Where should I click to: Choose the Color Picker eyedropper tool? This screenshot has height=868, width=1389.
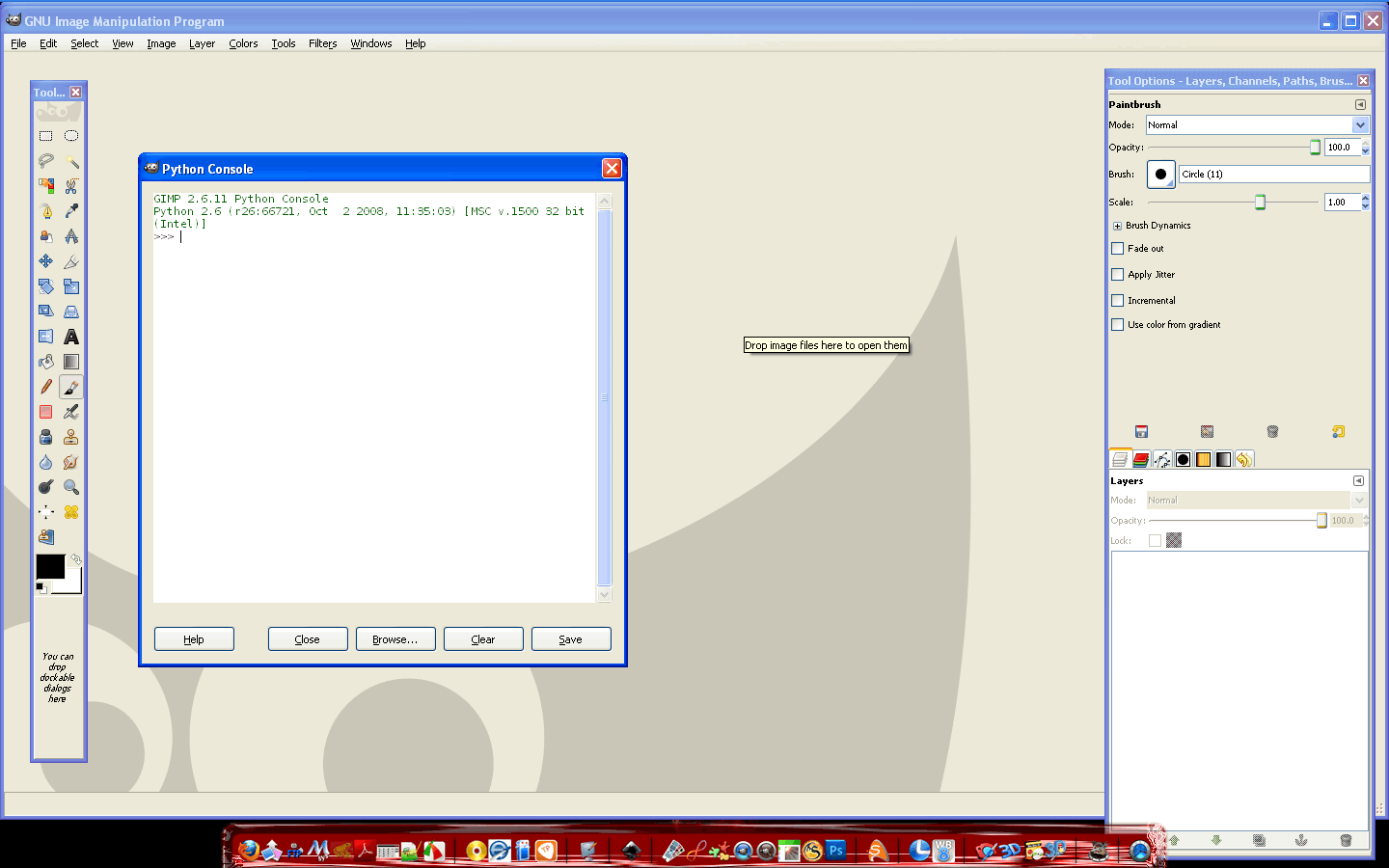click(x=71, y=211)
